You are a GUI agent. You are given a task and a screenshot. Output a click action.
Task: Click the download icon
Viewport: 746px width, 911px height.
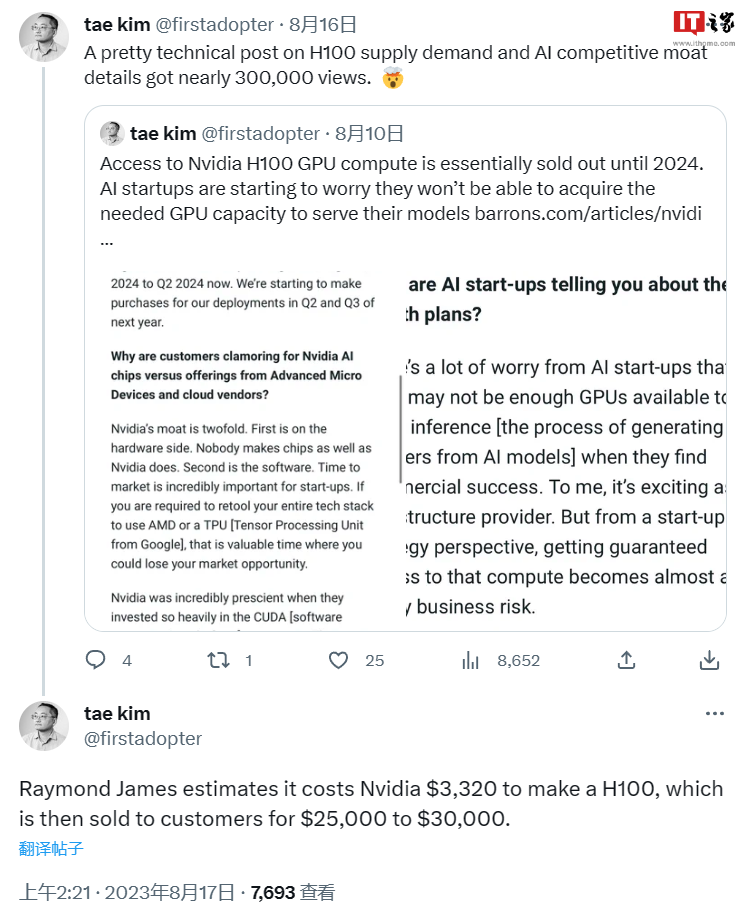click(709, 660)
